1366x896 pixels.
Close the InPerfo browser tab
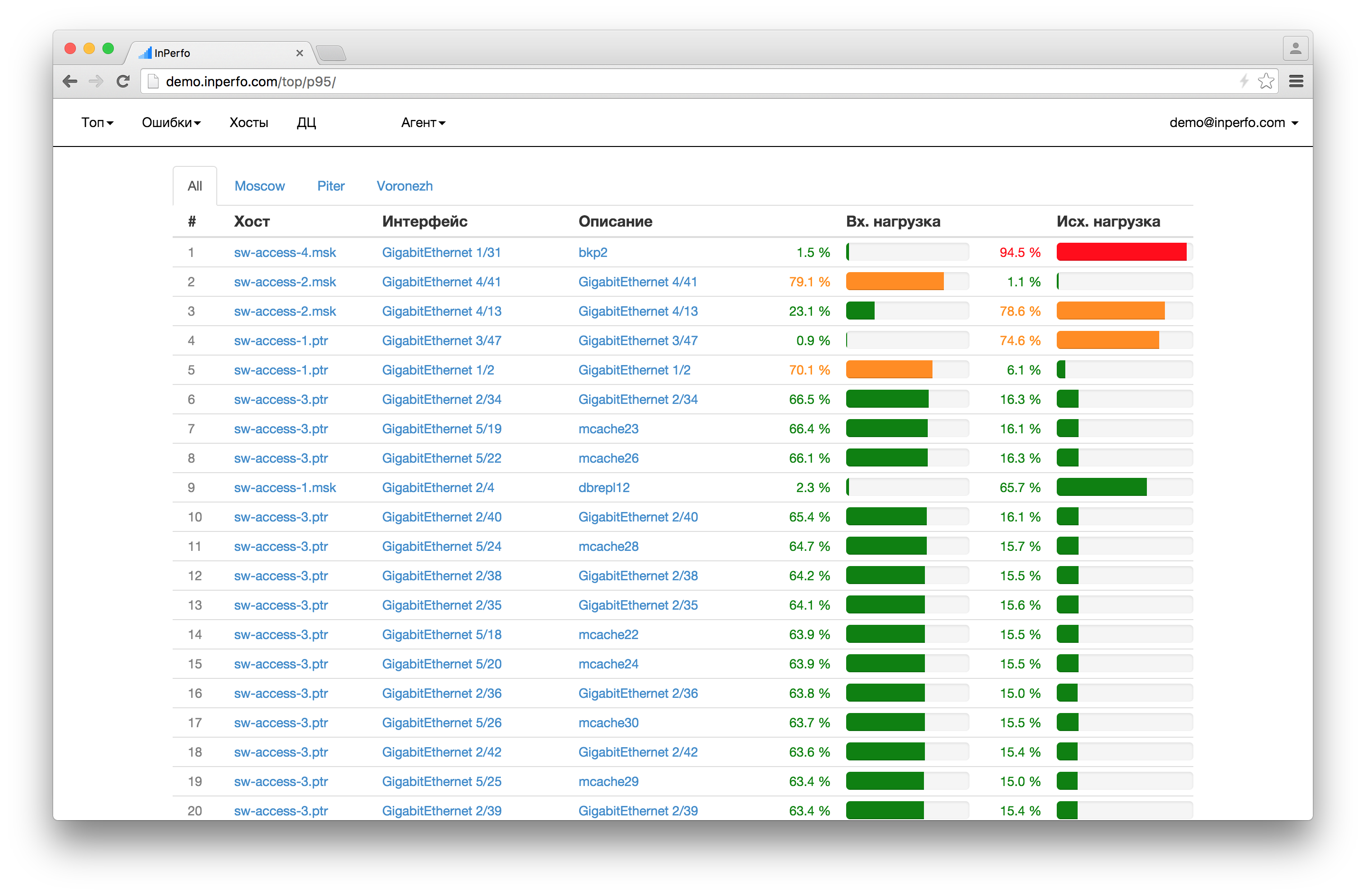tap(299, 54)
